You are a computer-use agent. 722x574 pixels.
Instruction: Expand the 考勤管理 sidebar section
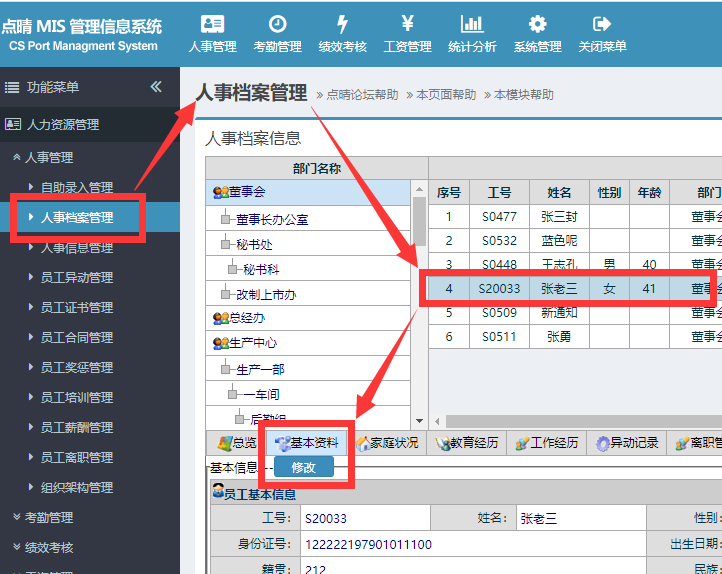pyautogui.click(x=48, y=517)
